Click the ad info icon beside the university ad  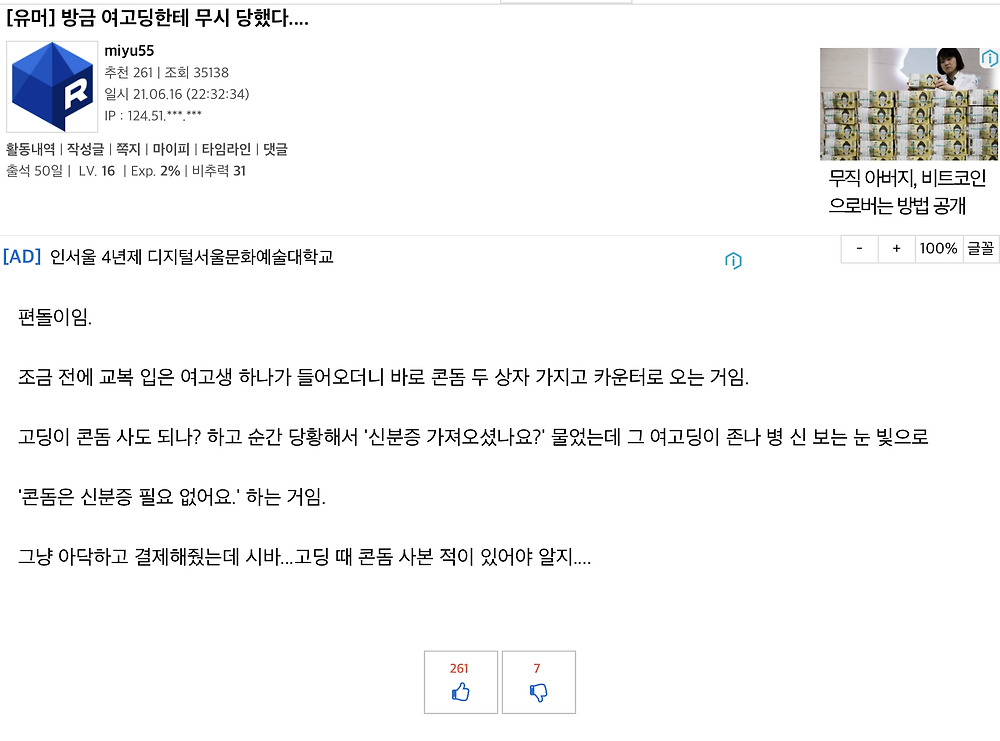[733, 262]
